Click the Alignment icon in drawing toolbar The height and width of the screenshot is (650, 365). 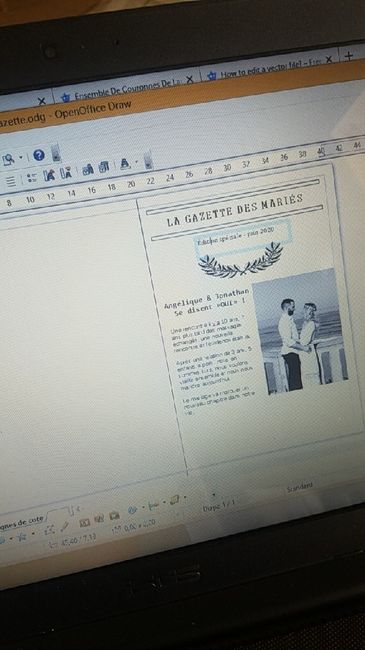point(153,504)
